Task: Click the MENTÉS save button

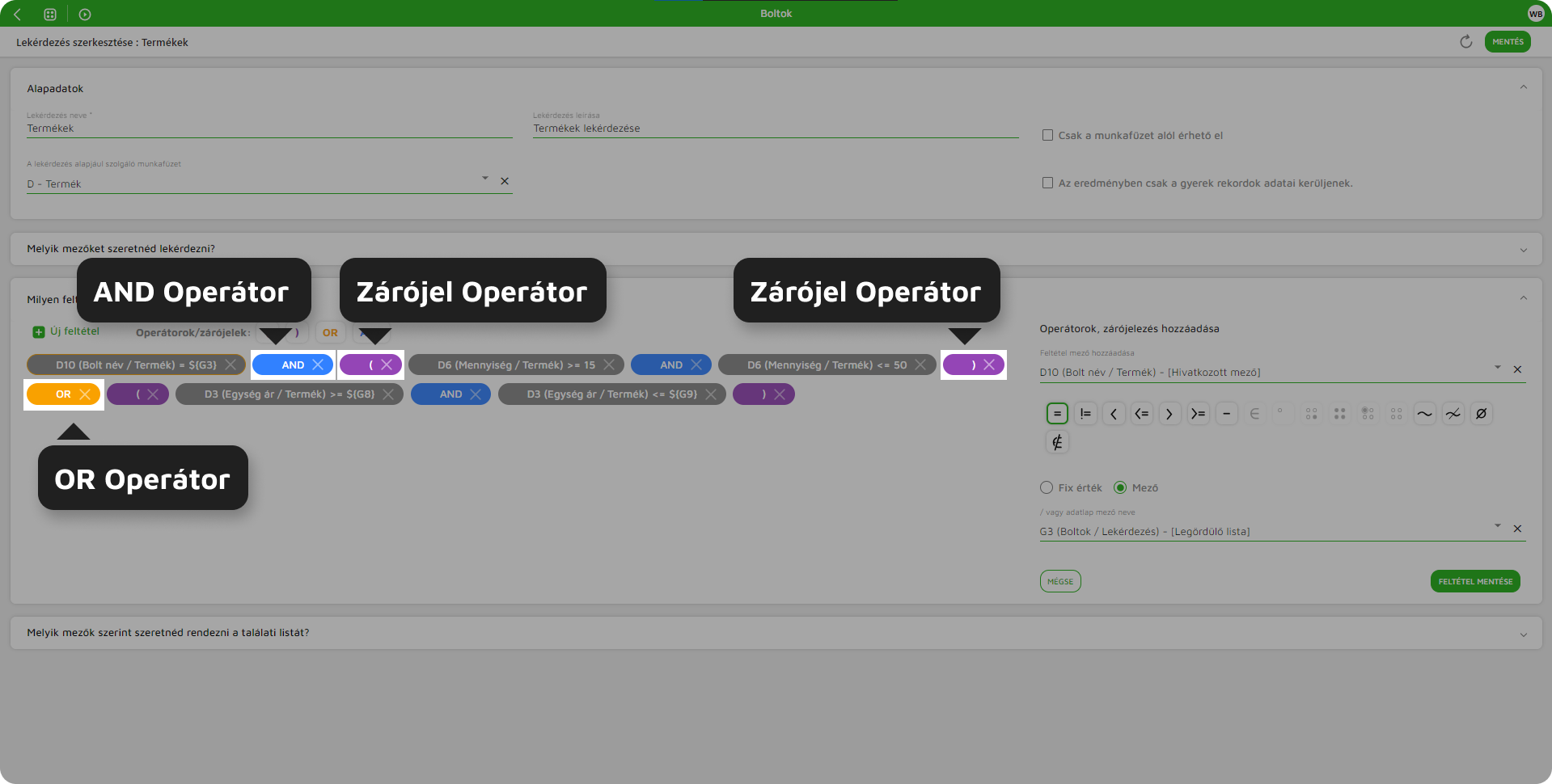Action: (x=1508, y=42)
